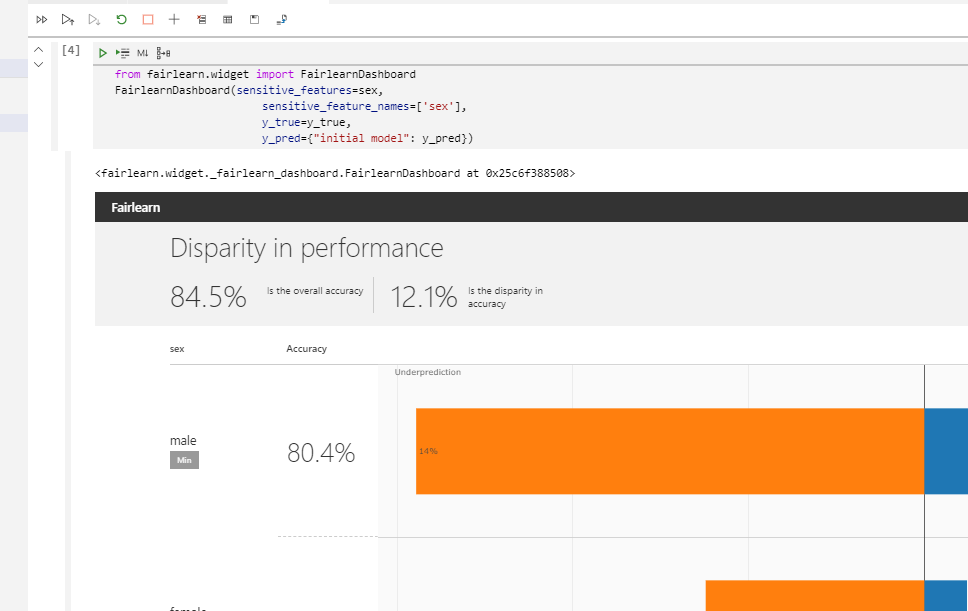Interrupt kernel with red stop square
This screenshot has width=968, height=611.
[x=148, y=20]
